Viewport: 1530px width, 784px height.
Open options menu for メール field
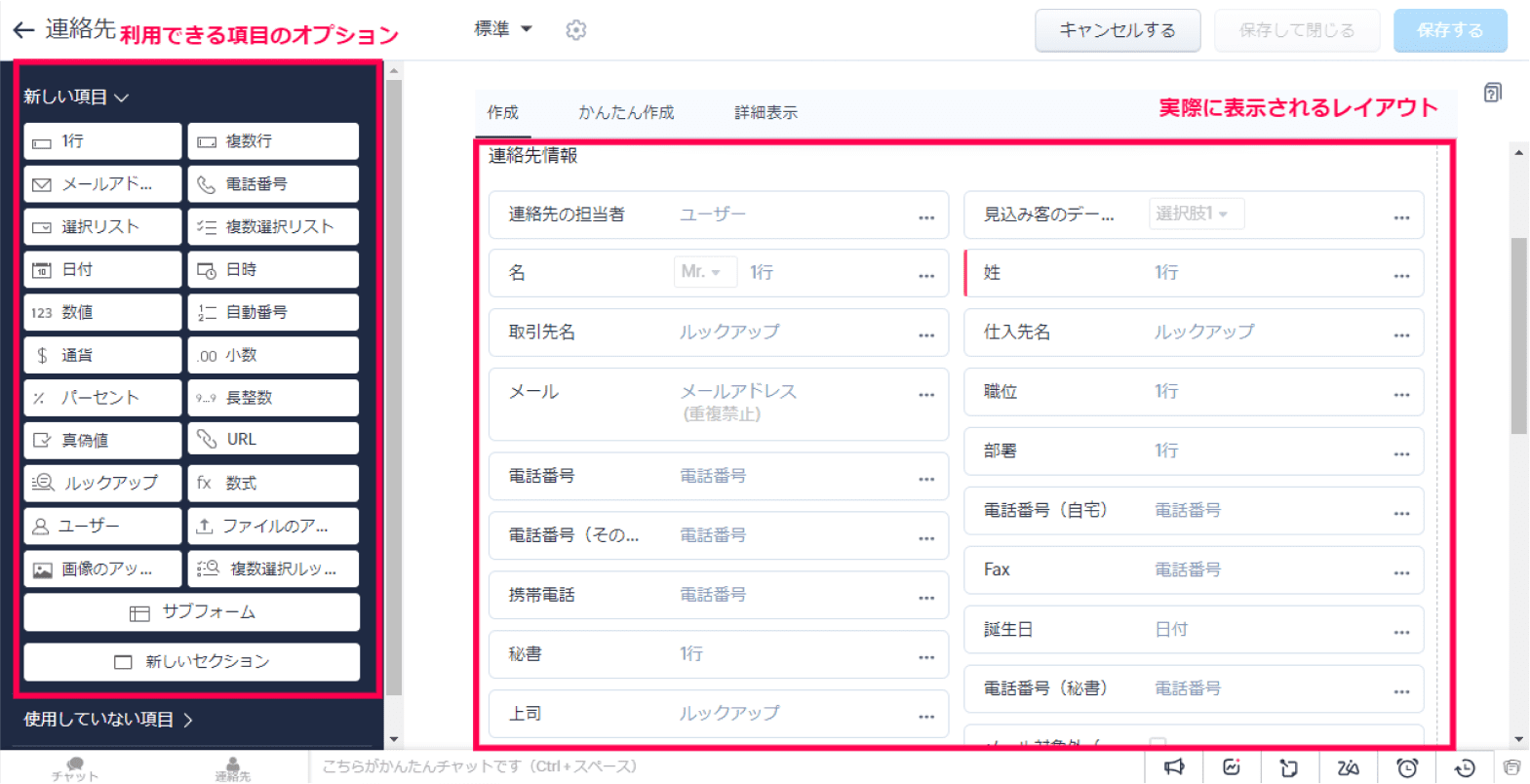tap(926, 395)
